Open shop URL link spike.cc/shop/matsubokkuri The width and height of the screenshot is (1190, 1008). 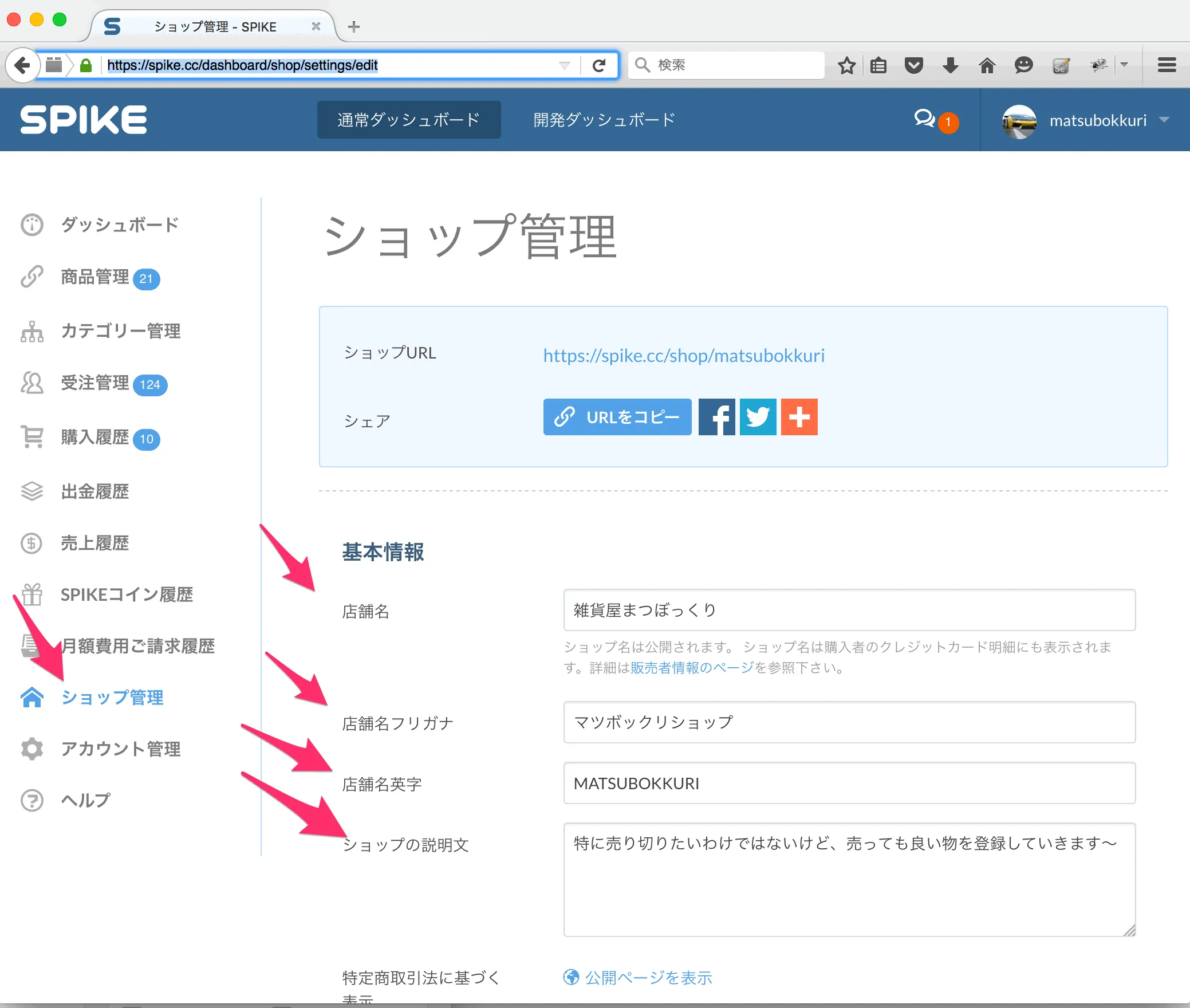[x=684, y=356]
